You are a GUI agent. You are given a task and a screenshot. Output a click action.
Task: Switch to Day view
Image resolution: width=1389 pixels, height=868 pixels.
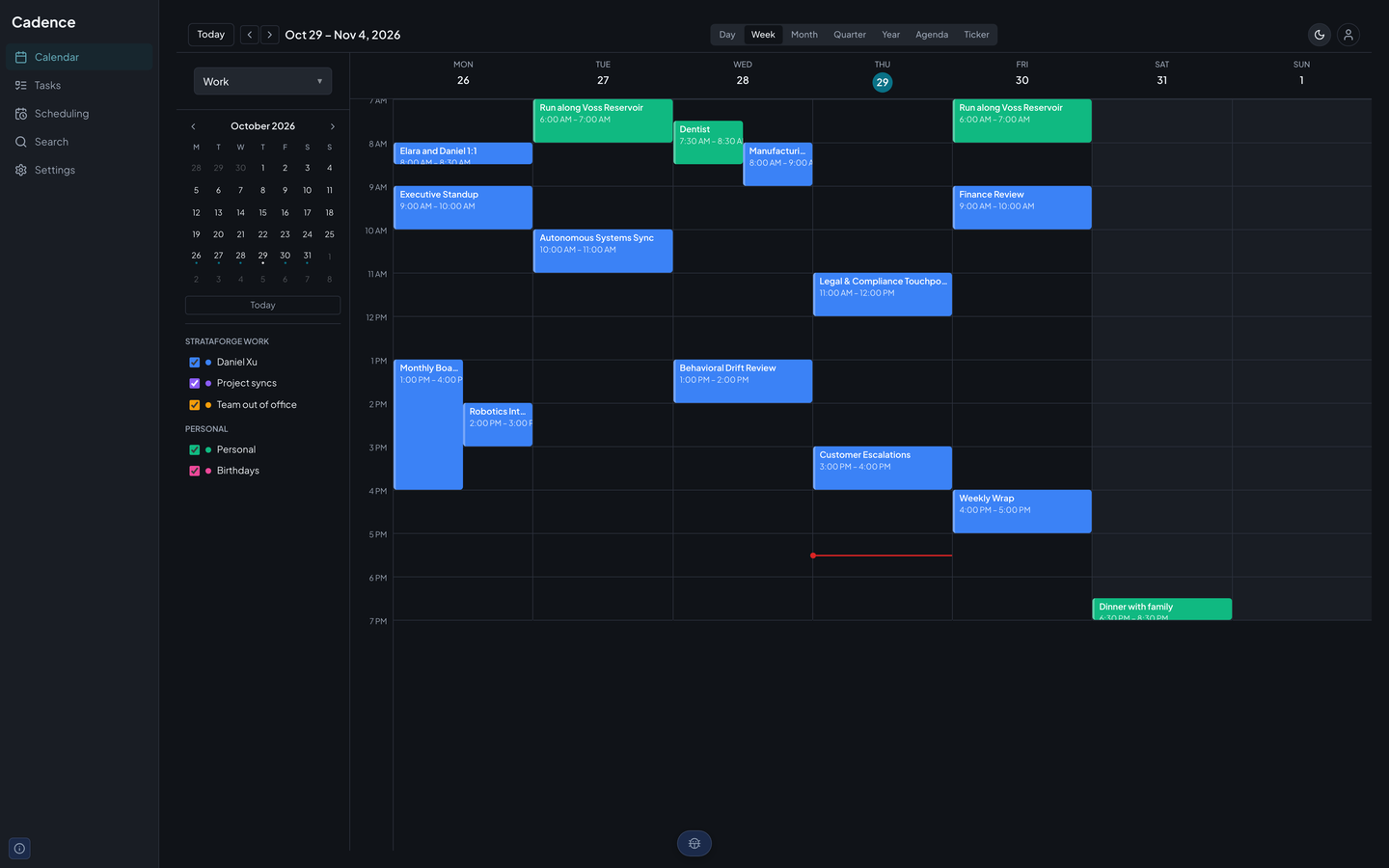point(727,35)
